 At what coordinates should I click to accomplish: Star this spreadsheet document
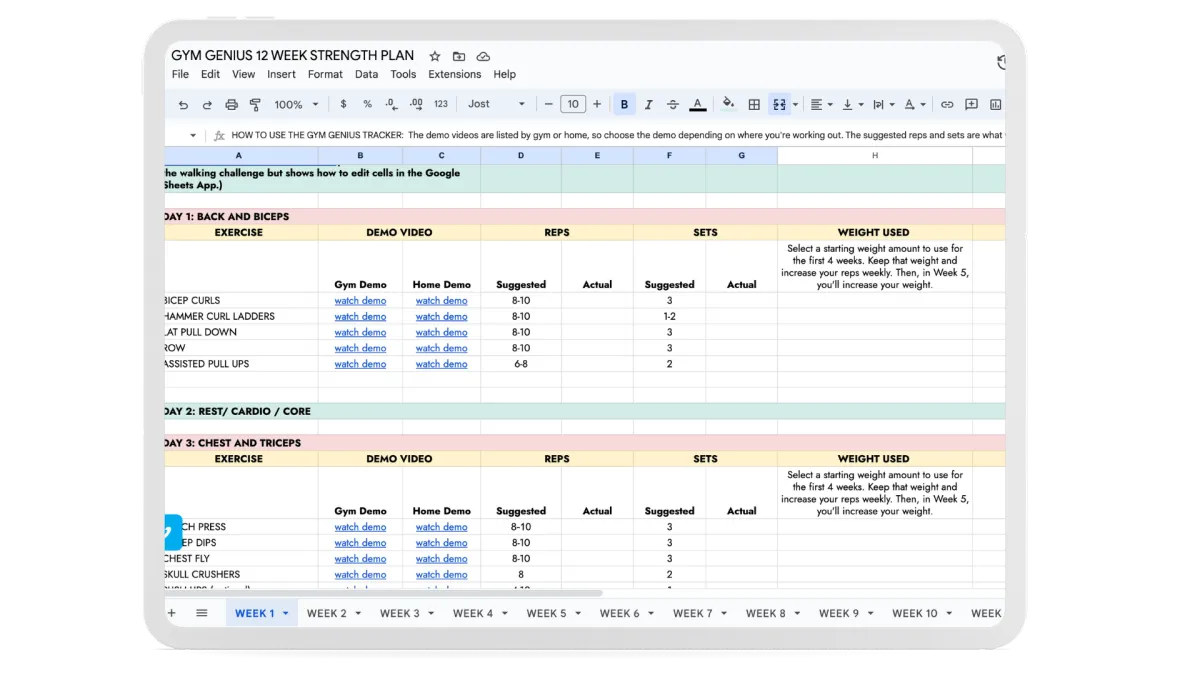(435, 56)
